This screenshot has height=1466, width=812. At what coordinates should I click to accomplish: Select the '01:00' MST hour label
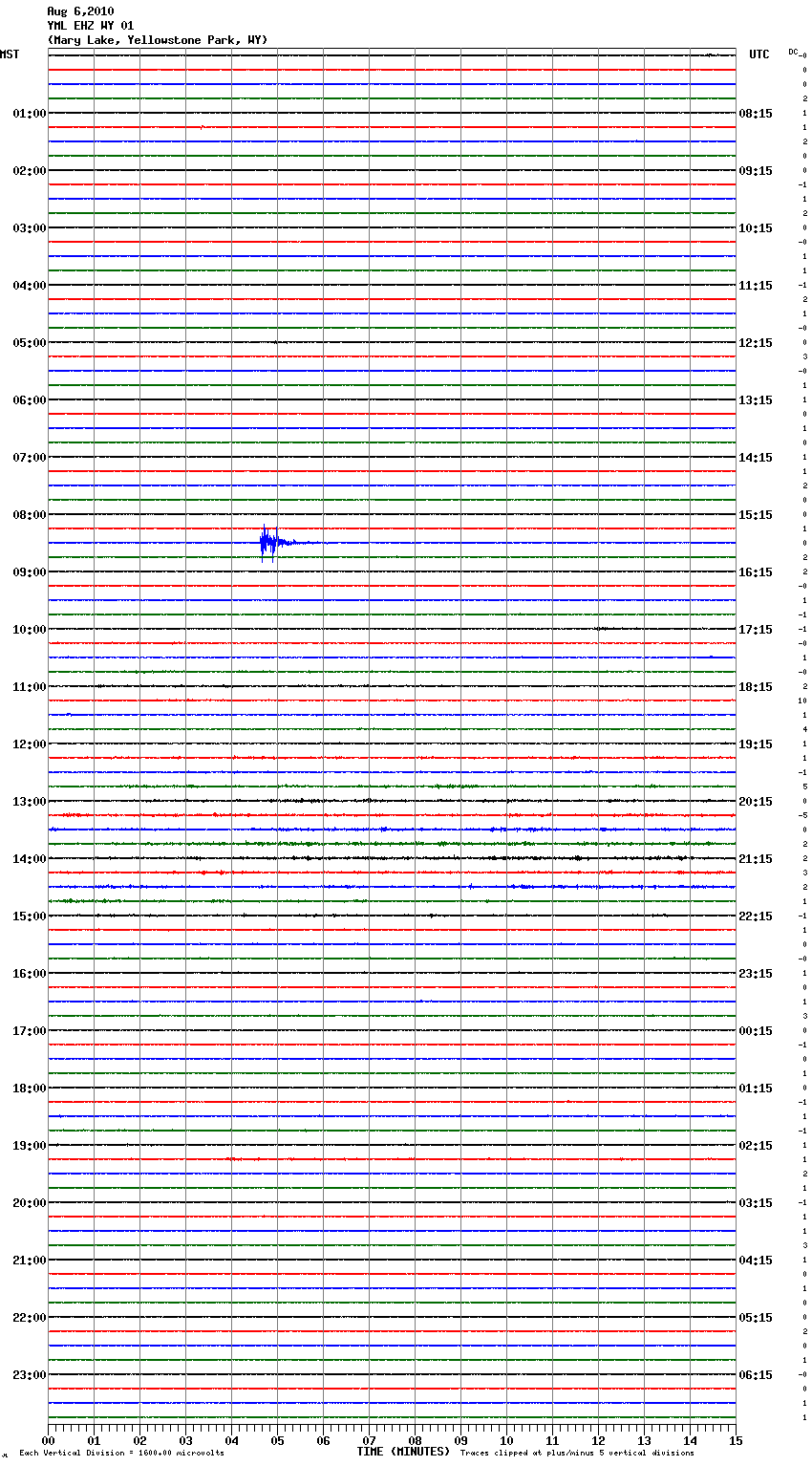30,114
